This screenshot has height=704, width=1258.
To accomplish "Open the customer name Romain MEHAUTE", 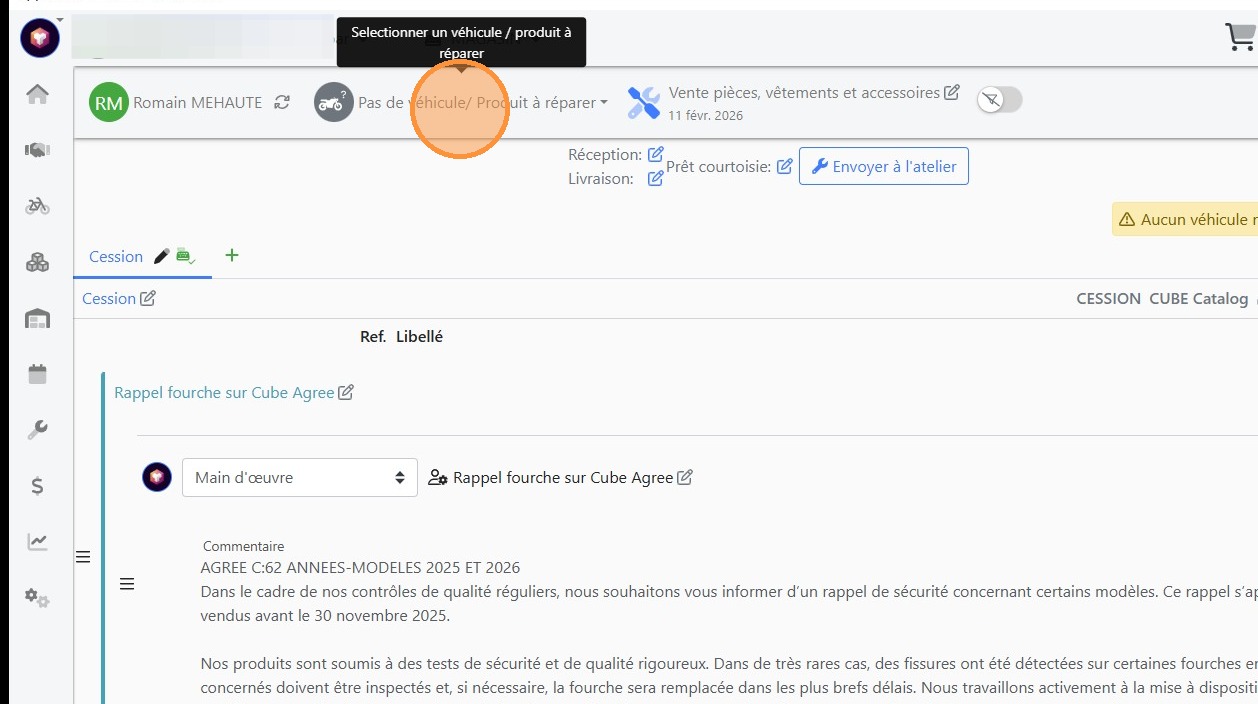I will pyautogui.click(x=198, y=102).
